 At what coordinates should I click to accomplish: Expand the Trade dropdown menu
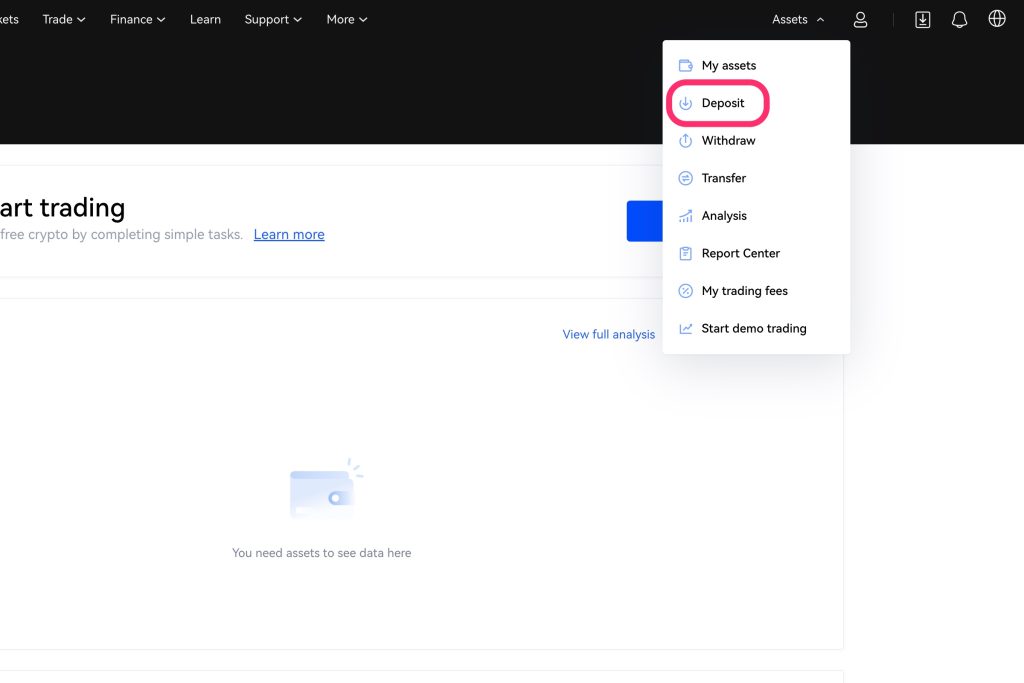pos(64,19)
